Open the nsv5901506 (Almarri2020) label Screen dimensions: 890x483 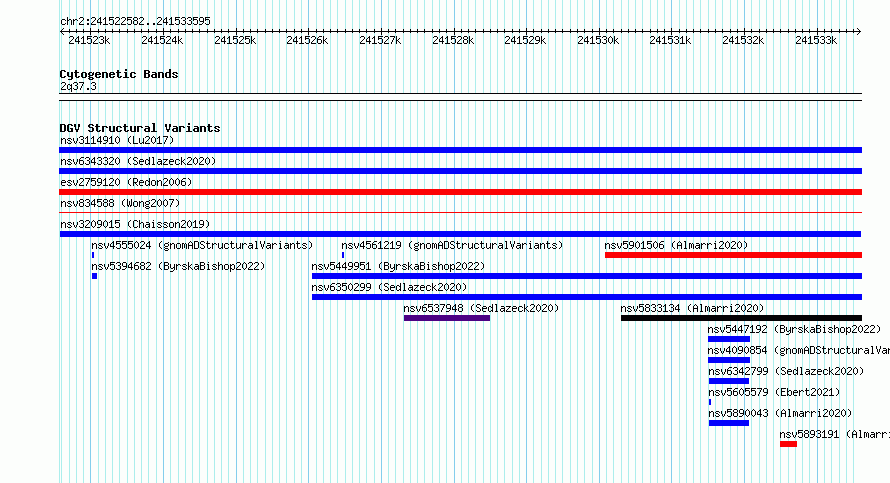pos(676,245)
